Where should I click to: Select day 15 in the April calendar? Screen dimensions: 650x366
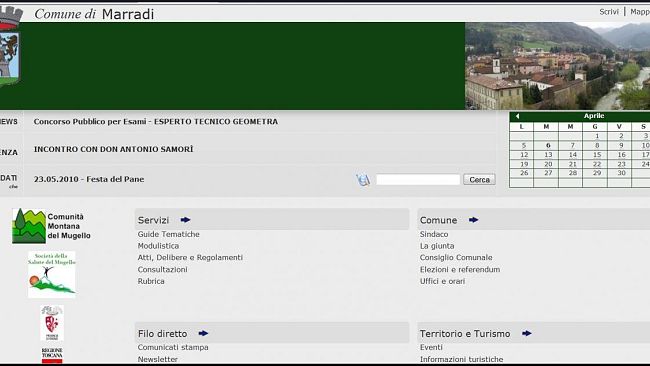(x=597, y=155)
